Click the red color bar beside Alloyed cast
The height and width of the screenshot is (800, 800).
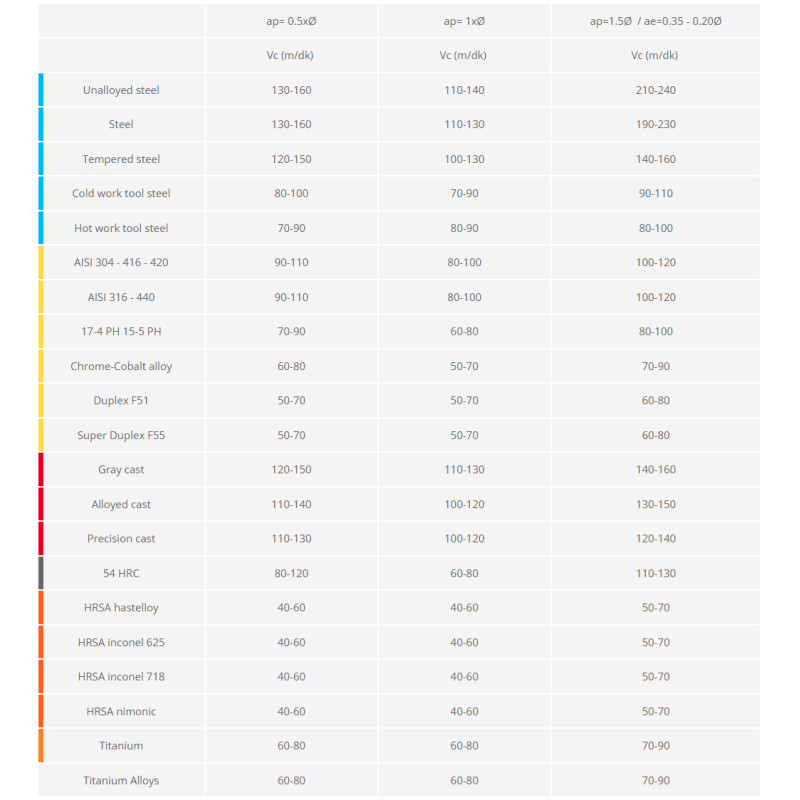click(x=41, y=504)
